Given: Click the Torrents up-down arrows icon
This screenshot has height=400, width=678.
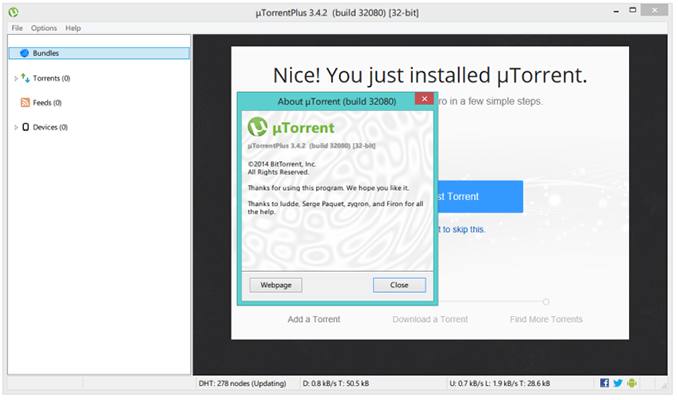Looking at the screenshot, I should [x=26, y=78].
